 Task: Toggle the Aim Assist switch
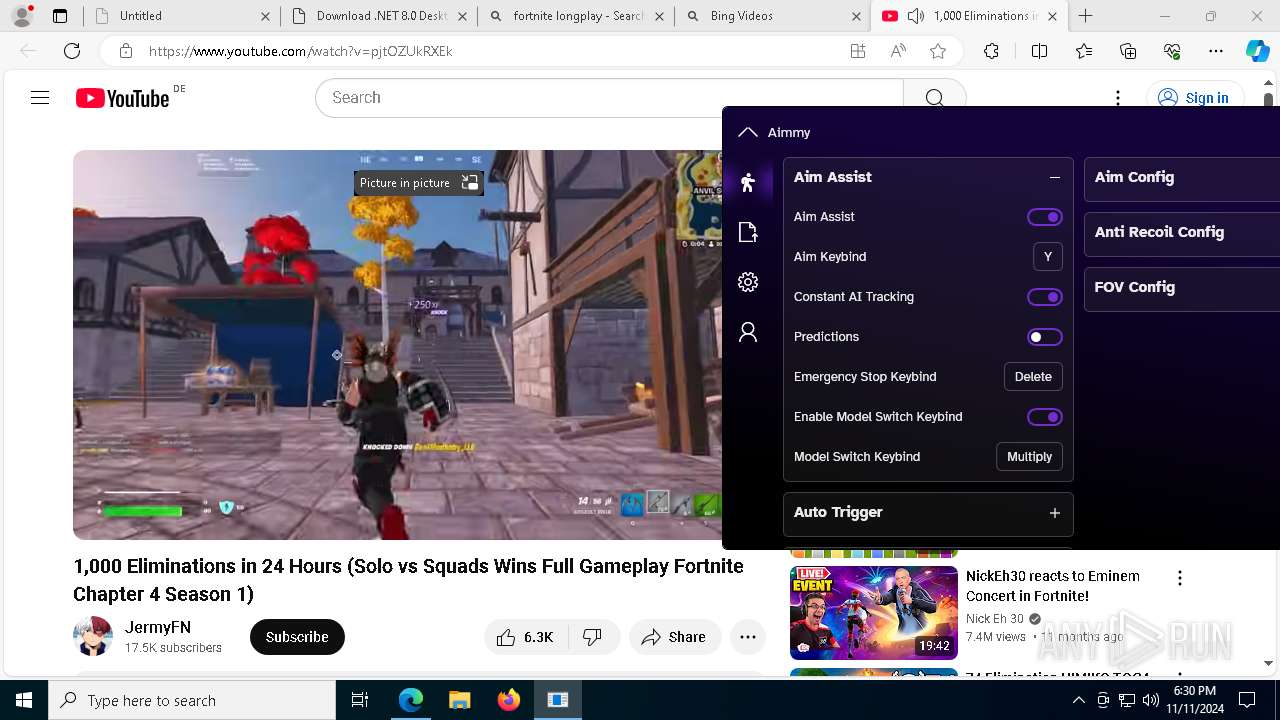tap(1045, 217)
